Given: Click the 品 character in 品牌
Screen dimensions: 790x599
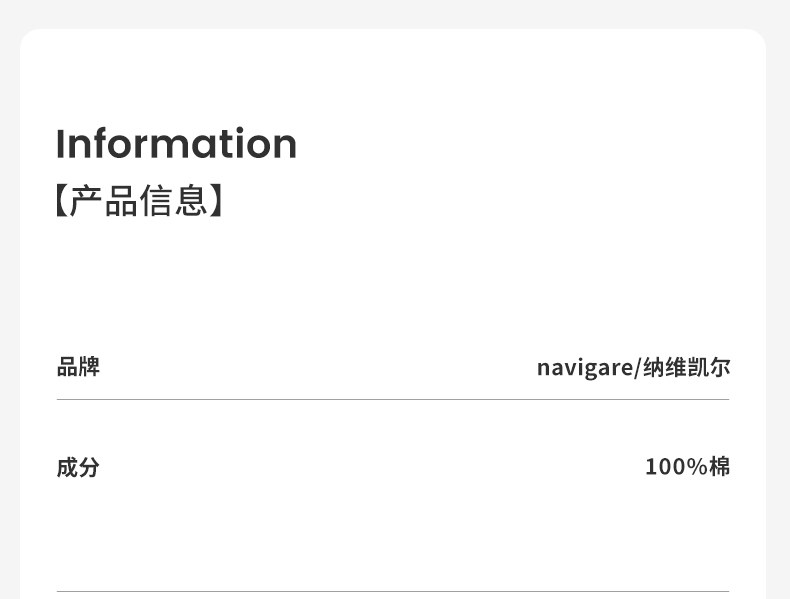Looking at the screenshot, I should 67,367.
